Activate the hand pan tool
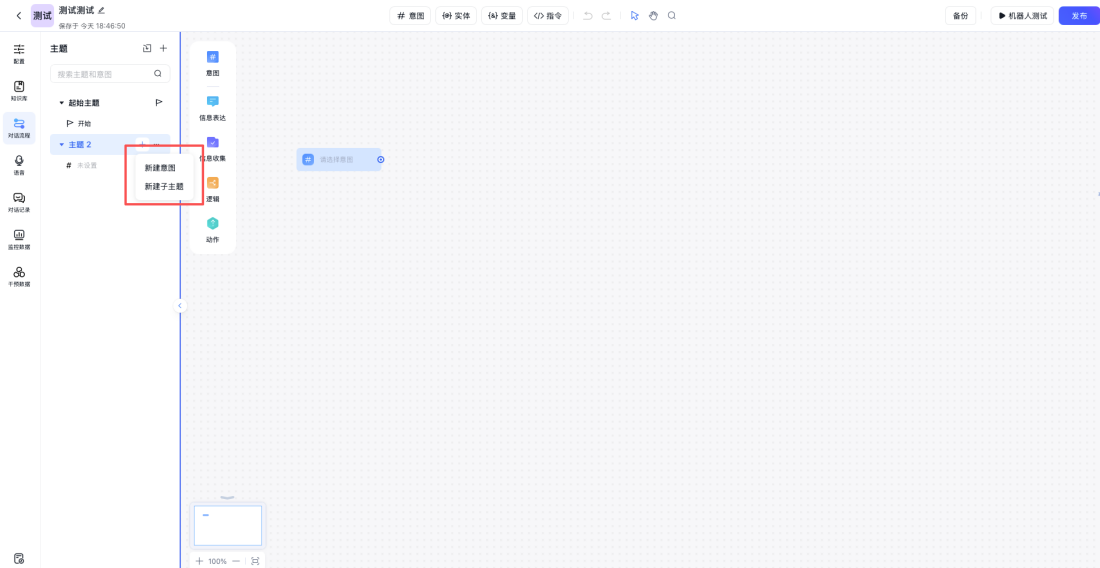This screenshot has width=1100, height=568. click(653, 16)
